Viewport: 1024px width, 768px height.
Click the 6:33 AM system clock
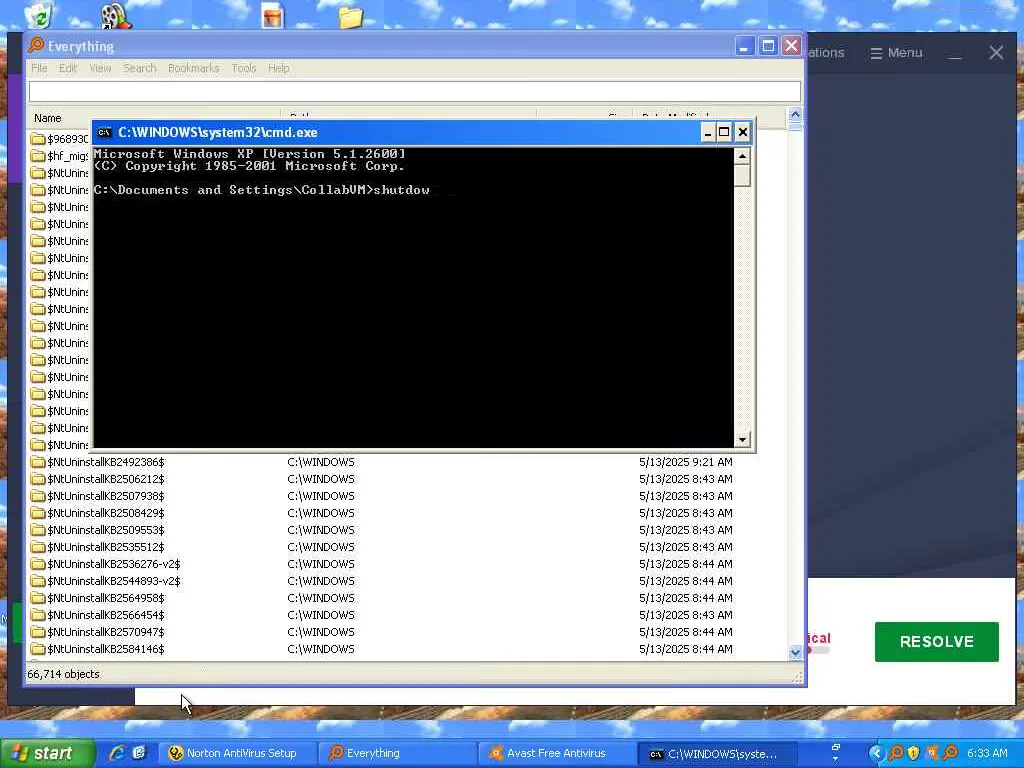click(987, 753)
